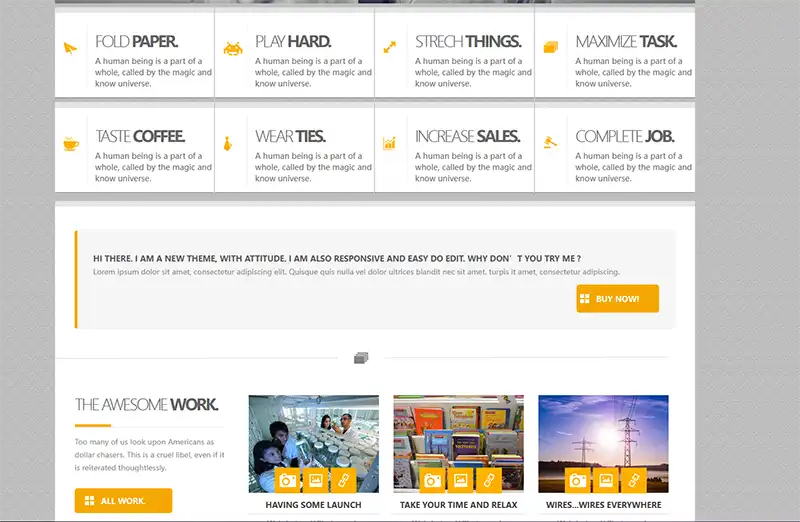Click the gavel icon beside Complete Job
Screen dimensions: 800x522
click(550, 143)
